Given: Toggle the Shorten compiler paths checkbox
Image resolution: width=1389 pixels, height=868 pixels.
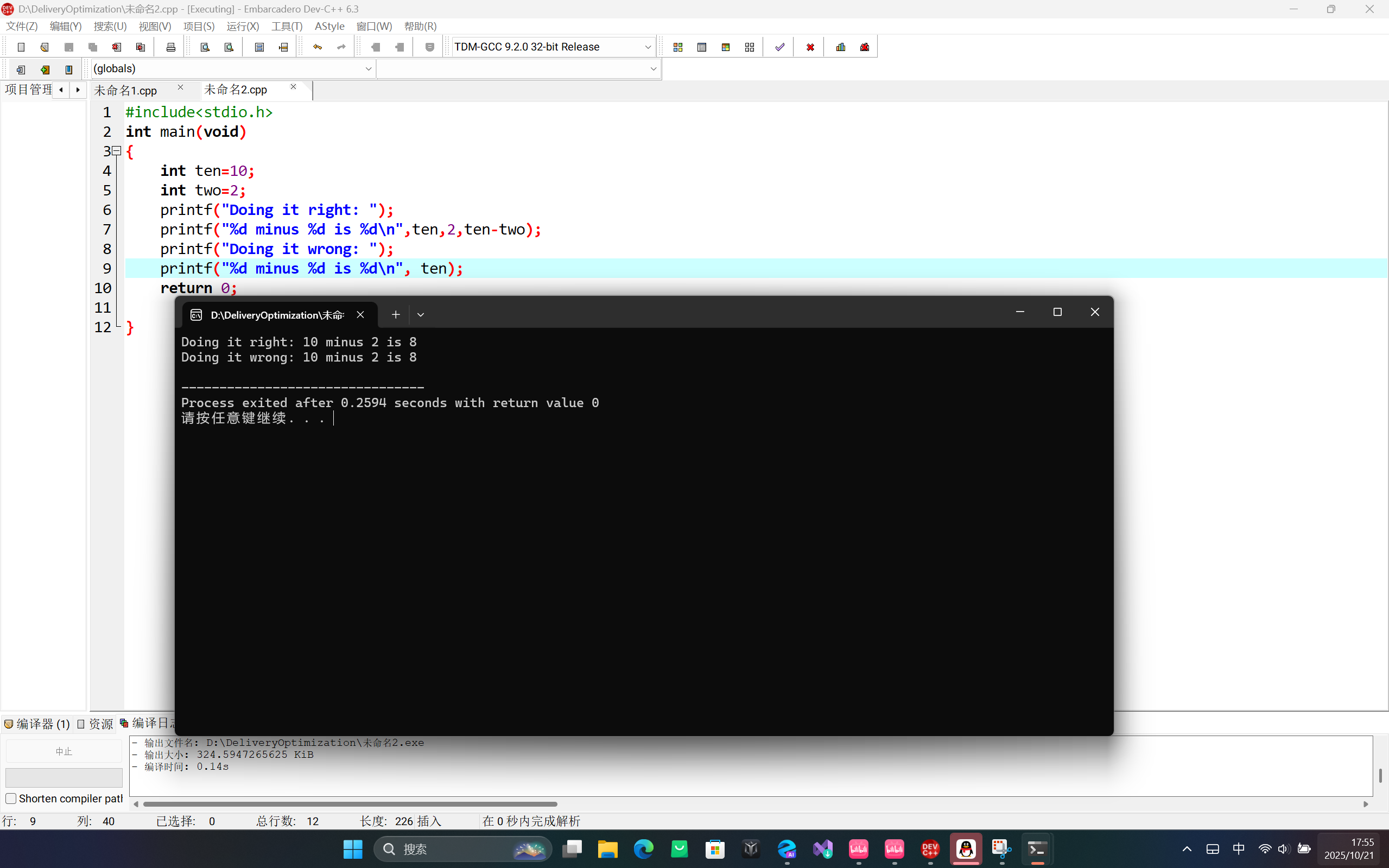Looking at the screenshot, I should (x=11, y=799).
